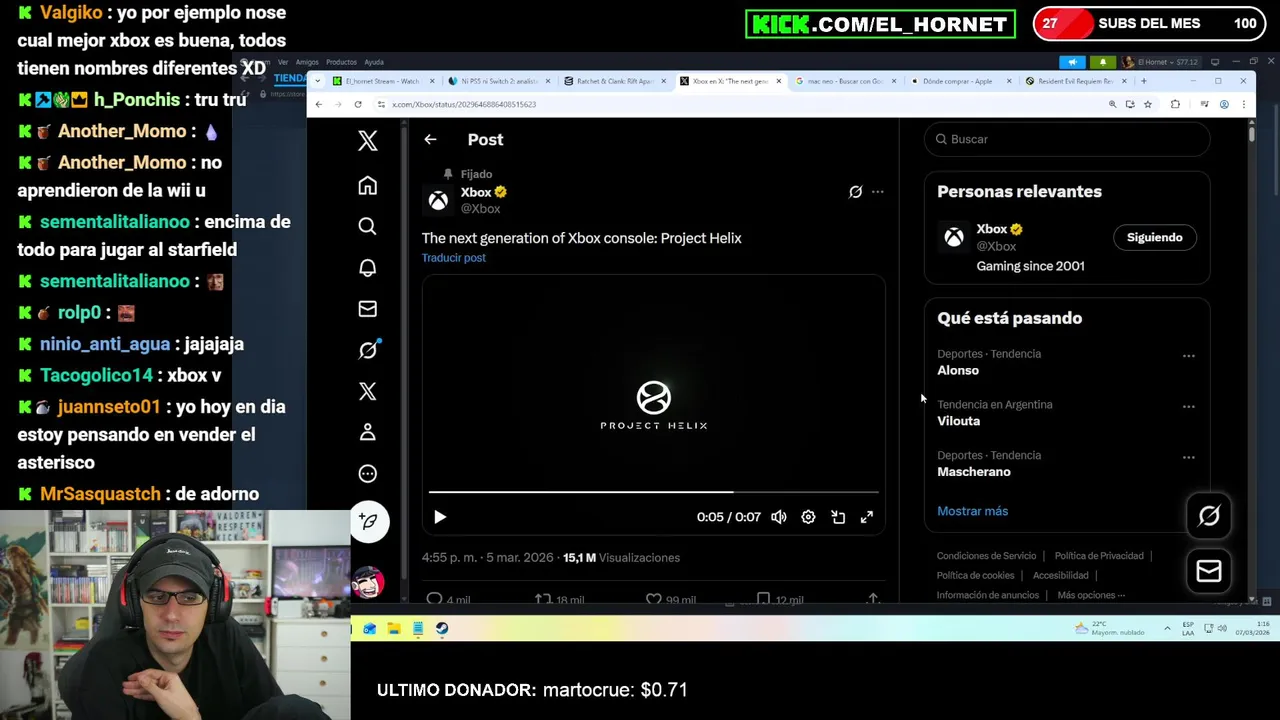Go to Home in X sidebar

click(368, 185)
